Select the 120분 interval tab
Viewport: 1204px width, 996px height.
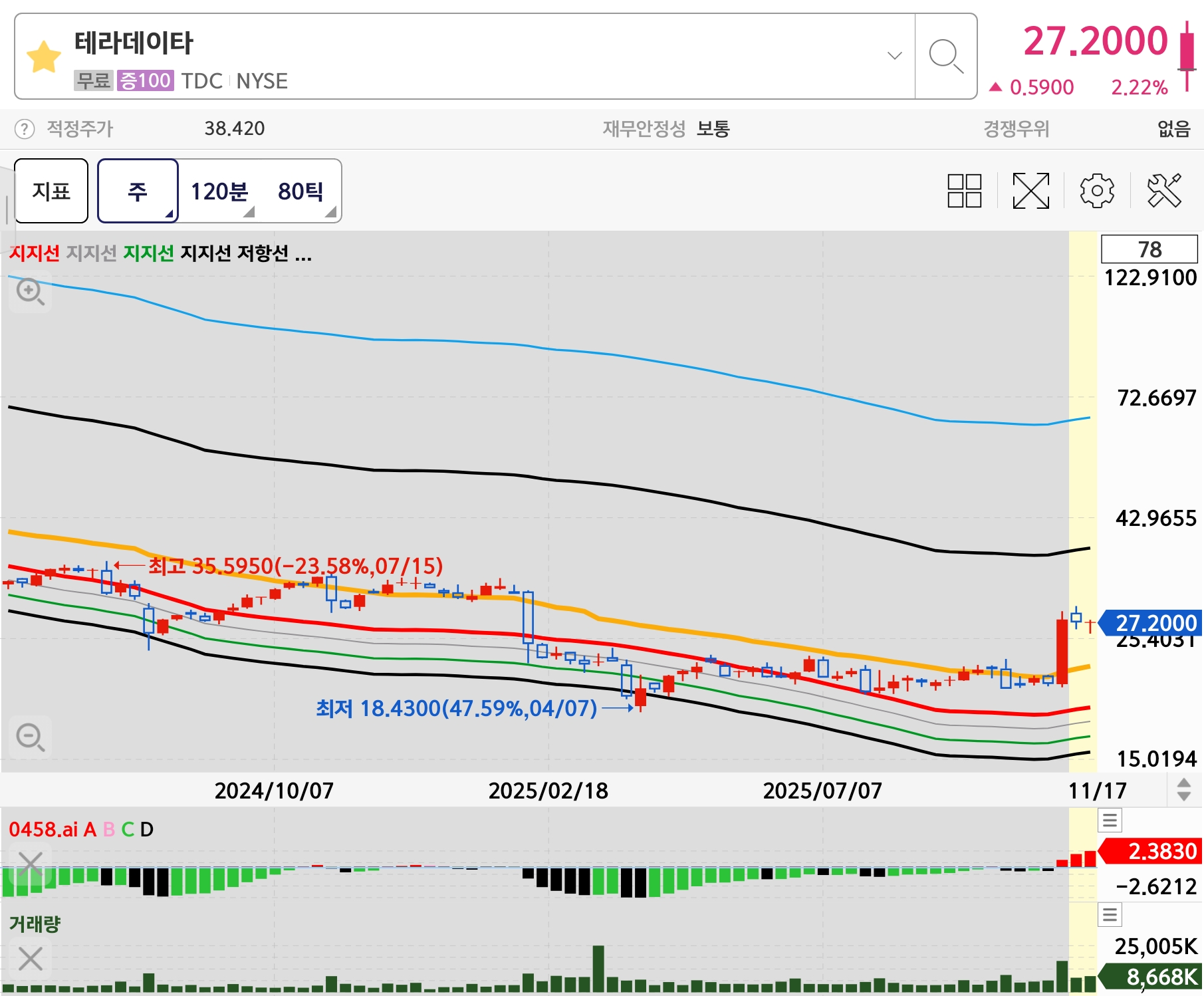(x=219, y=191)
